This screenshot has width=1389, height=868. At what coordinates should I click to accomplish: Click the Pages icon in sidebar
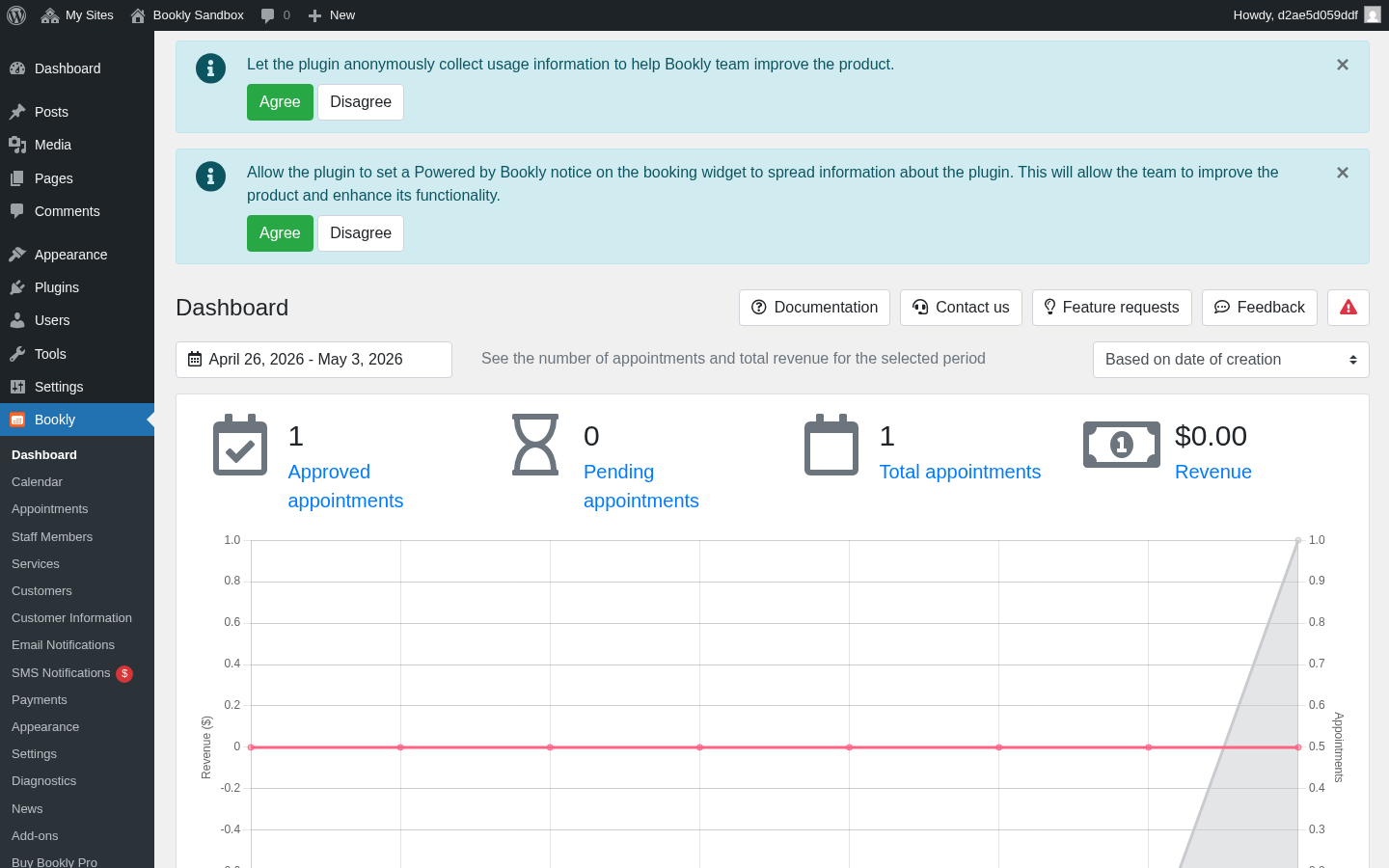point(17,178)
